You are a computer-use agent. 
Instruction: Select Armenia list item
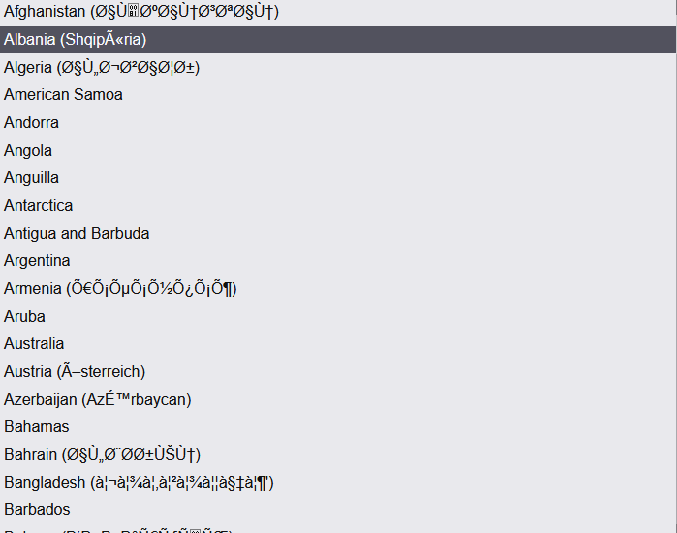[x=338, y=289]
